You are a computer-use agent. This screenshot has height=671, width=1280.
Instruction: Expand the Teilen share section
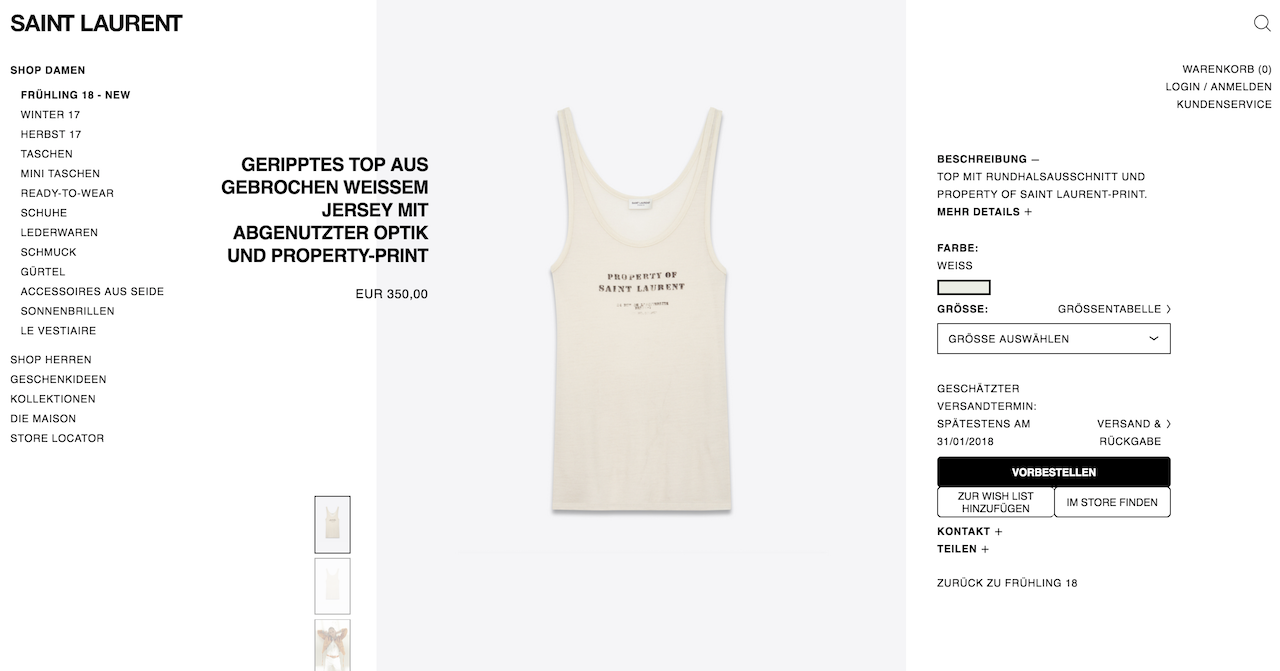[x=963, y=549]
